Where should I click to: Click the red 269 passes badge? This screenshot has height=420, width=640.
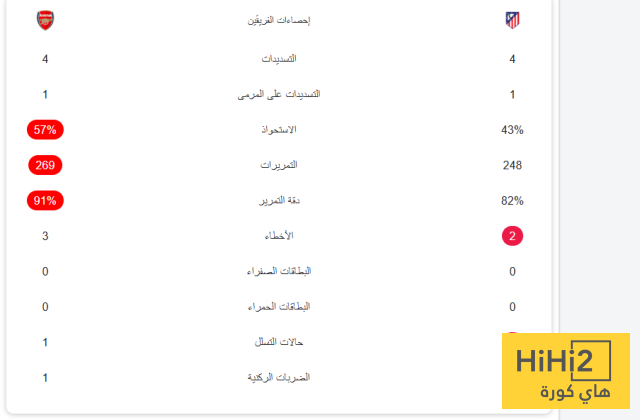pyautogui.click(x=45, y=165)
